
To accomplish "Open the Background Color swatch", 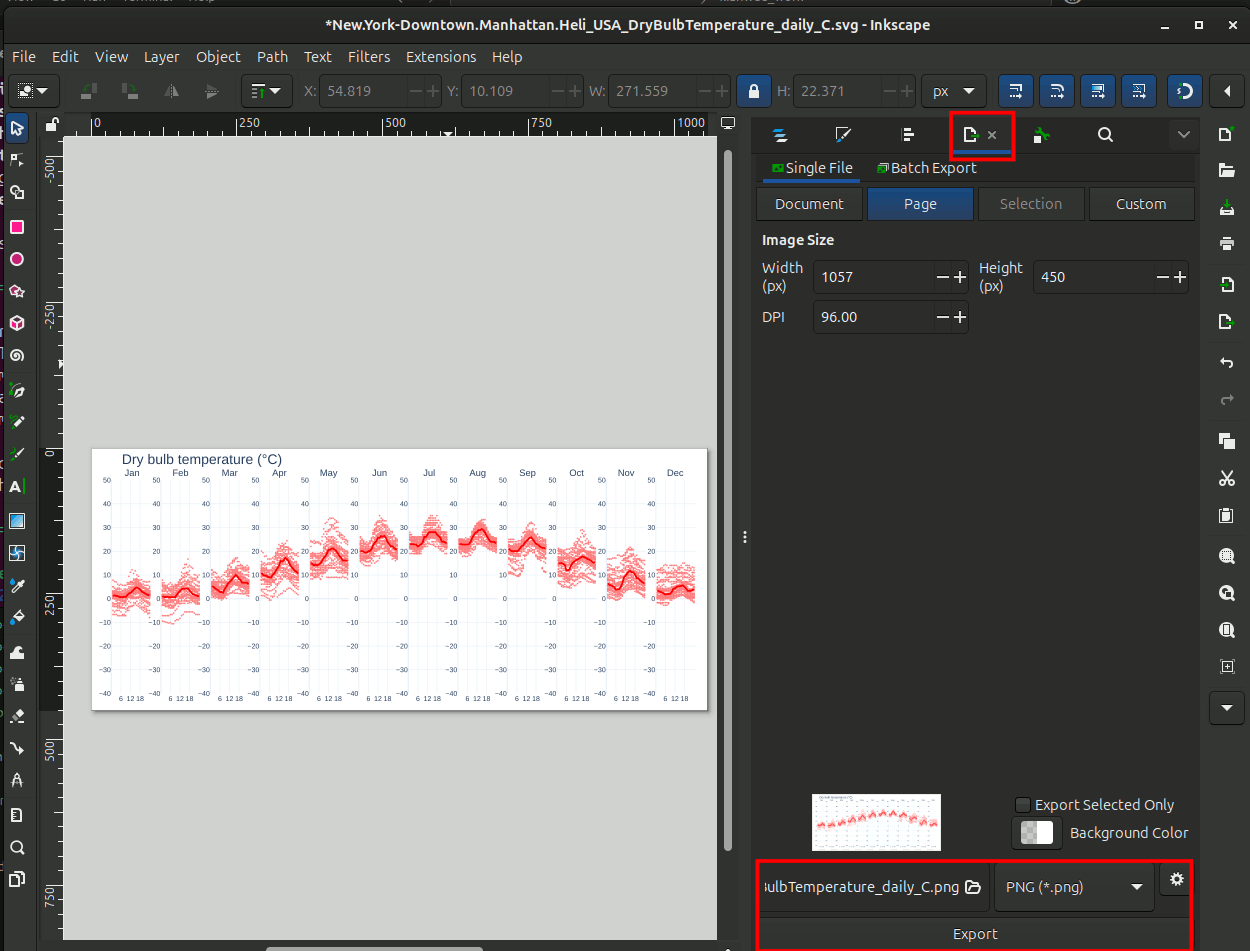I will click(x=1037, y=833).
